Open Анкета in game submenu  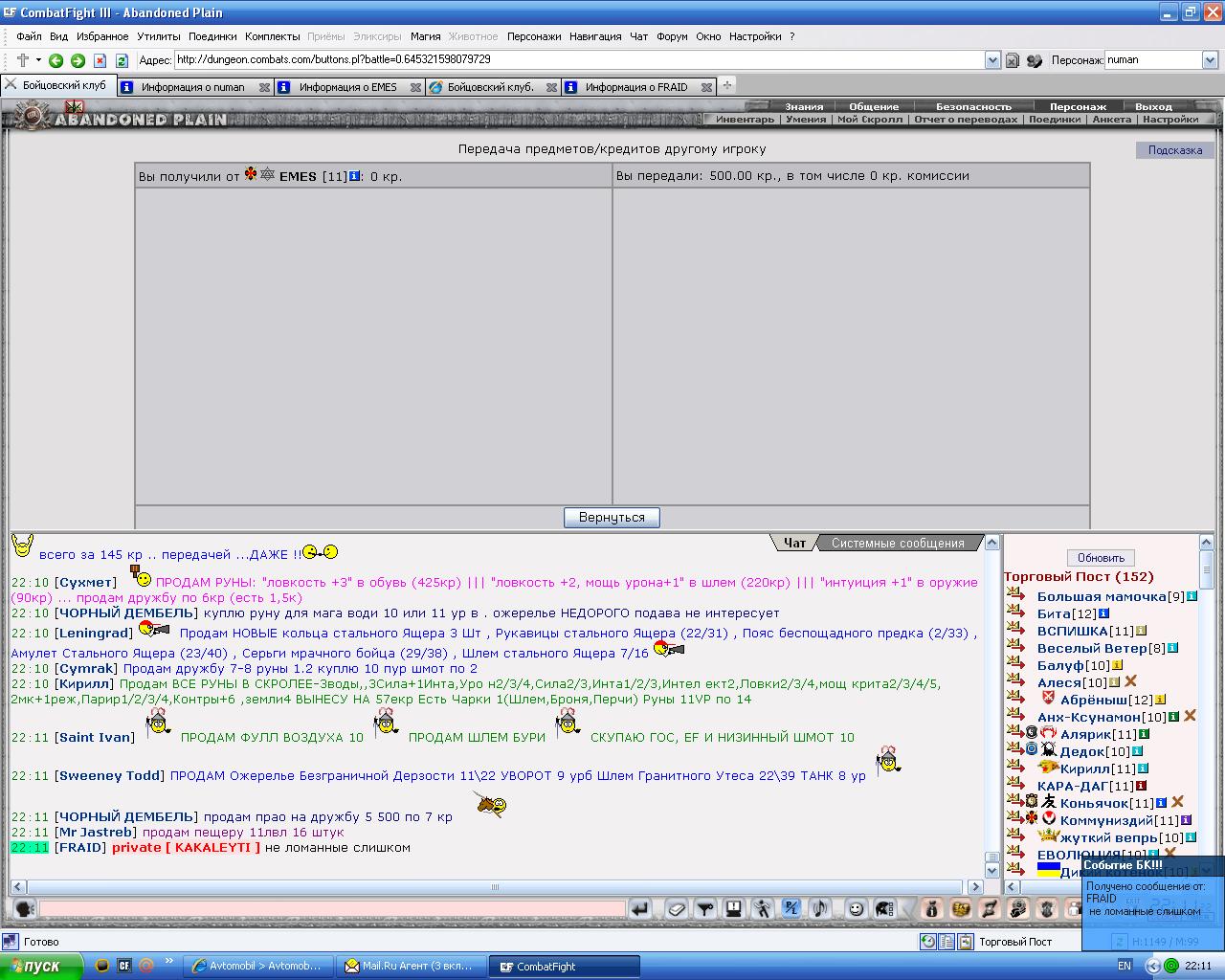point(1111,120)
